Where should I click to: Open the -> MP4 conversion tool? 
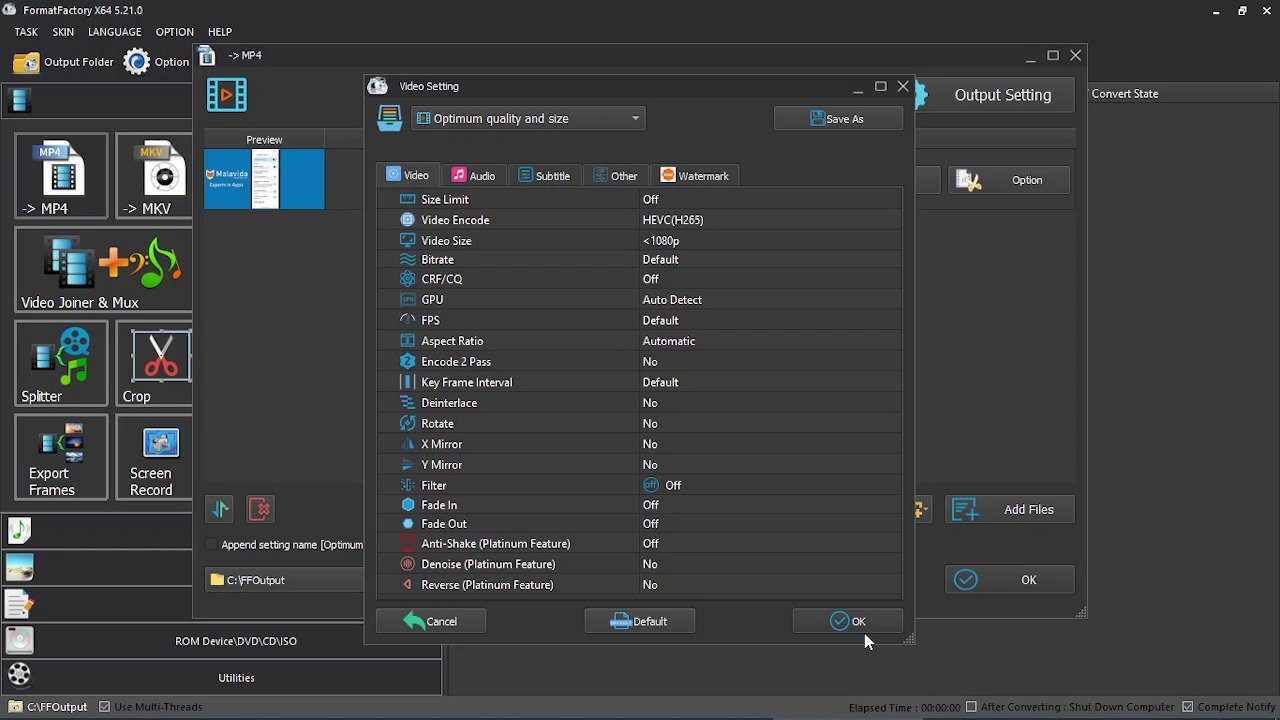(61, 176)
